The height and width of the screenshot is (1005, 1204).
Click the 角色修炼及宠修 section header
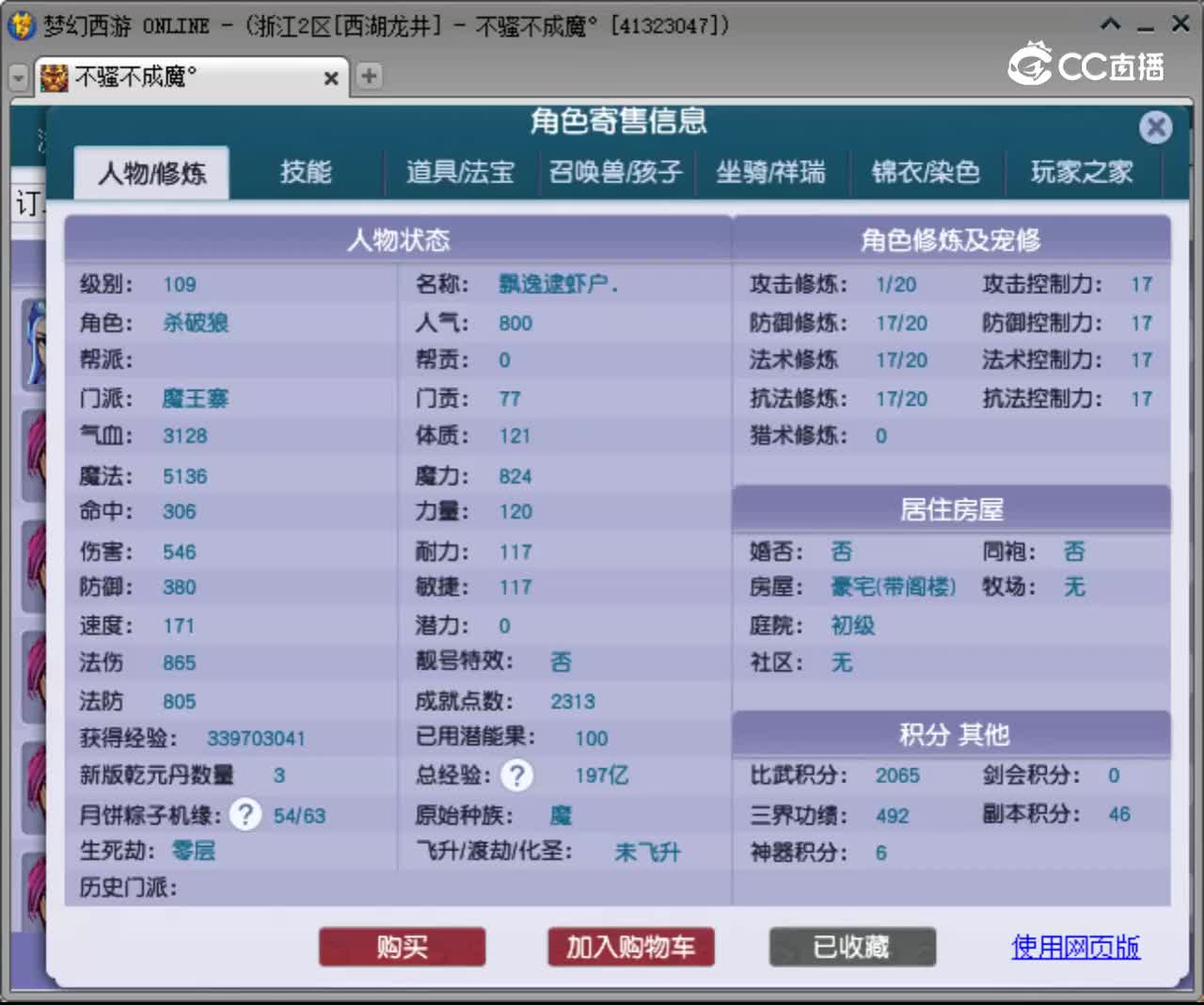point(951,240)
